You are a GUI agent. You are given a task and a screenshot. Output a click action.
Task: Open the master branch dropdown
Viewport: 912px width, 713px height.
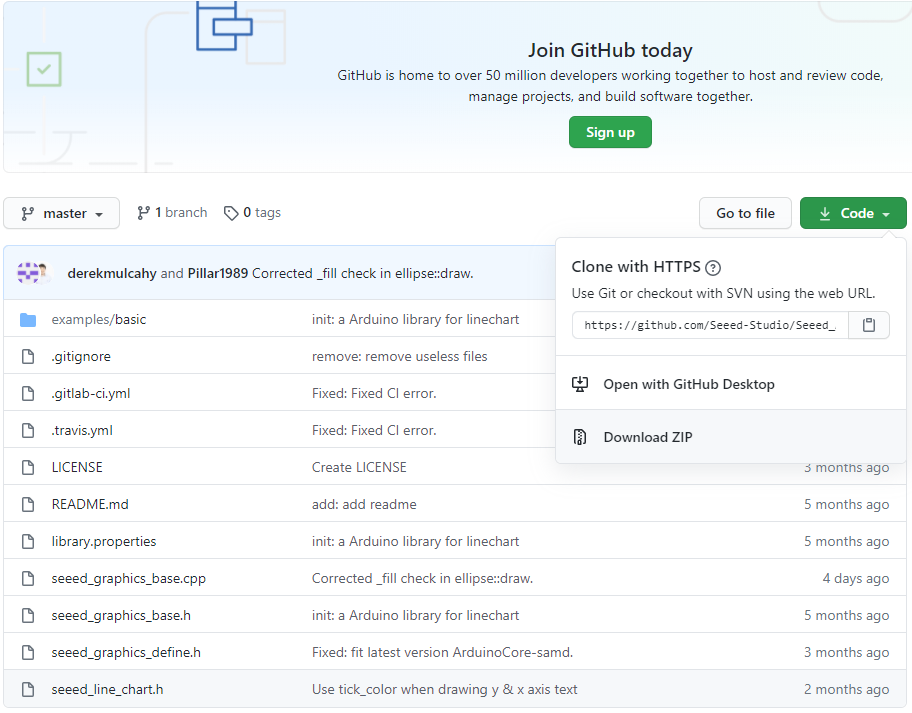[x=62, y=213]
